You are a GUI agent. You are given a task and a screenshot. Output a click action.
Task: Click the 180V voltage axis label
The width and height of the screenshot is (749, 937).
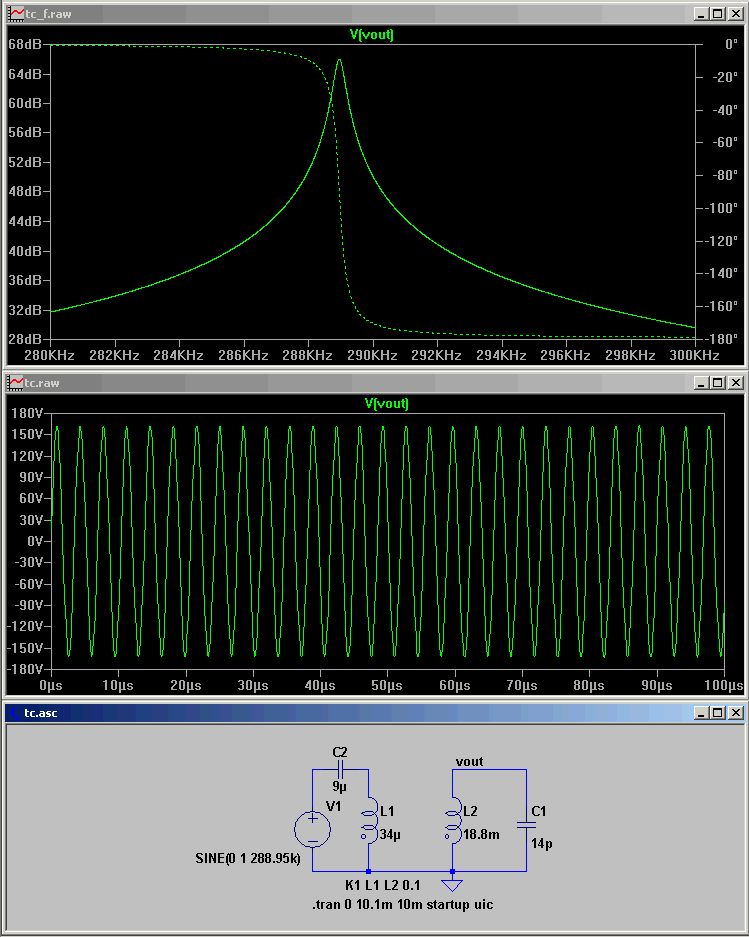point(27,414)
